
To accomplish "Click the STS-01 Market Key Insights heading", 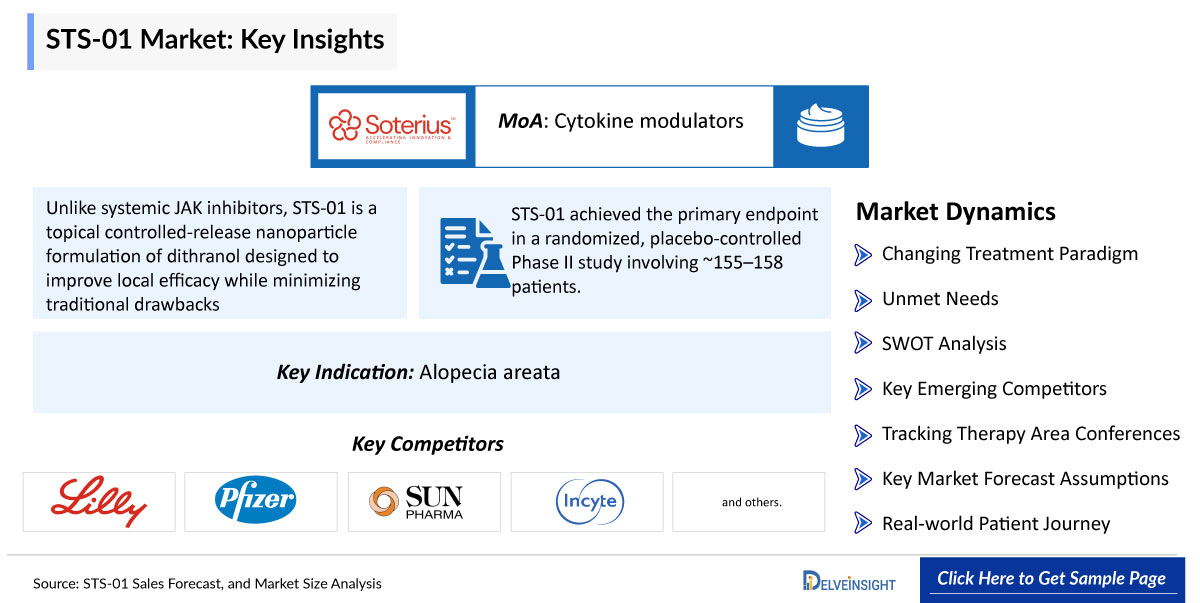I will pyautogui.click(x=215, y=41).
